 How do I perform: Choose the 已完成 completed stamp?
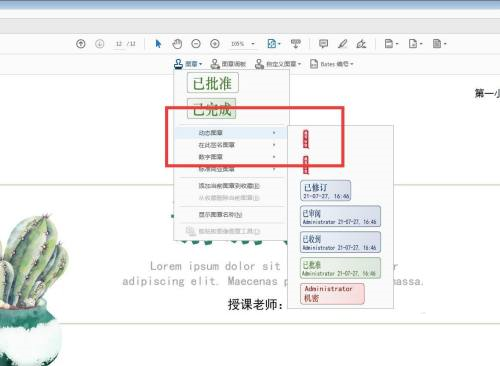pos(212,109)
